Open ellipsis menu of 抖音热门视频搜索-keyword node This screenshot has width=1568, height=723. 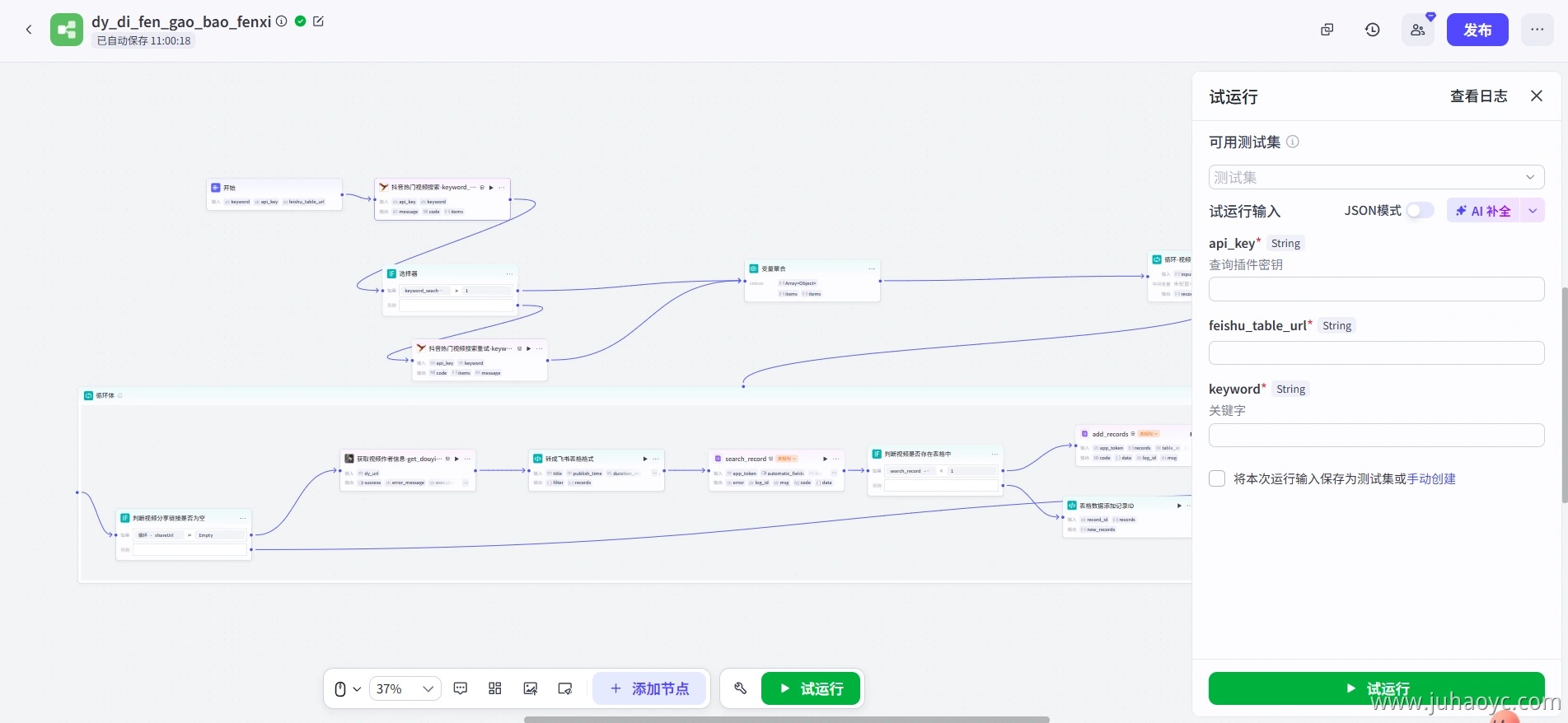tap(502, 188)
